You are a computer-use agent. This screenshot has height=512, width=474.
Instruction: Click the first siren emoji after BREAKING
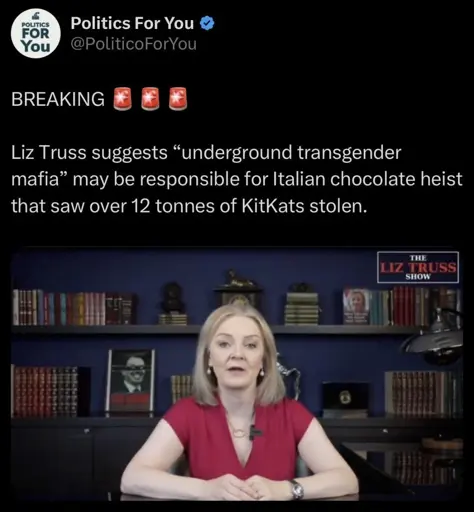pos(122,99)
